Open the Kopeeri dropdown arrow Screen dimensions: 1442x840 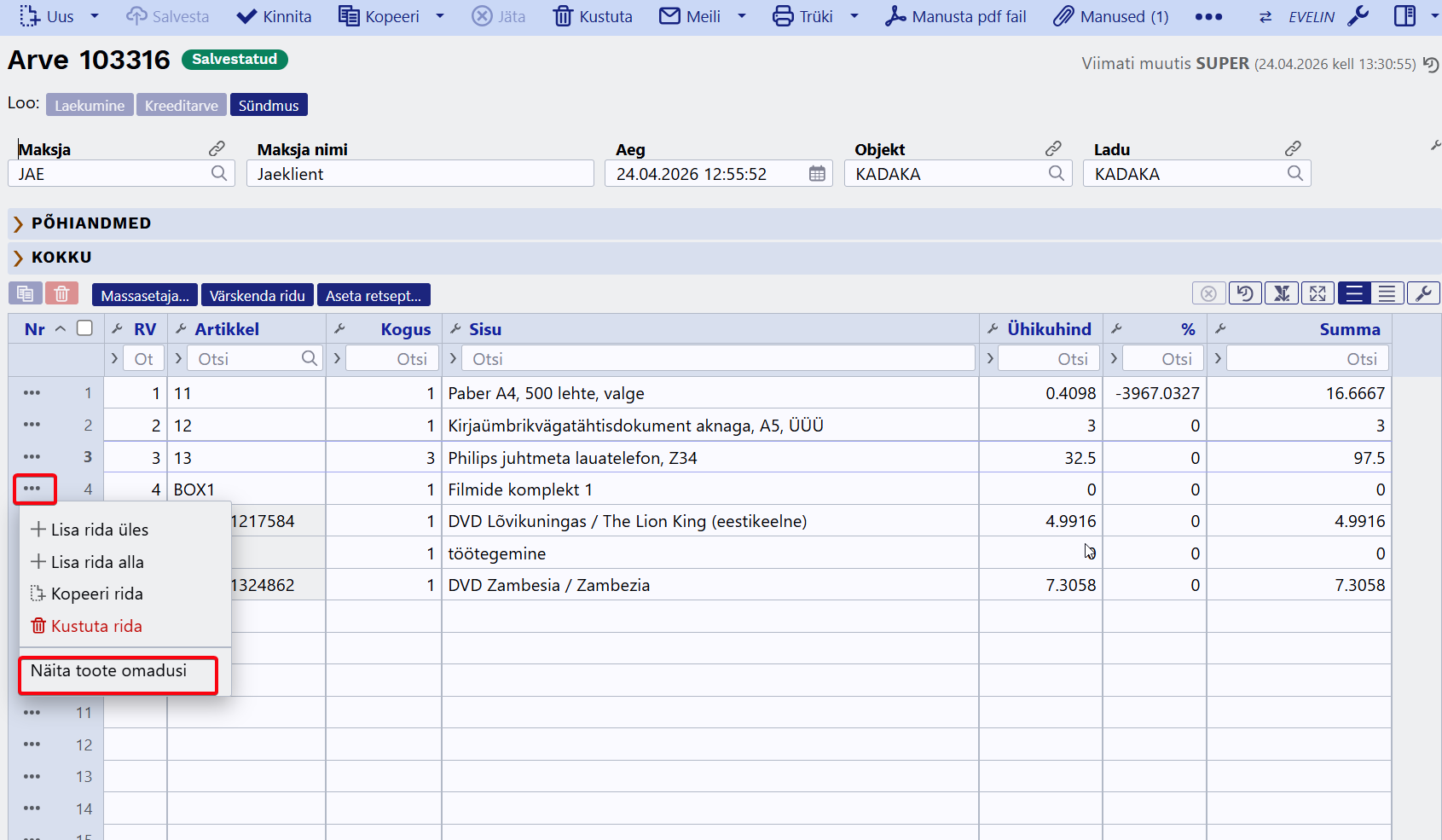[440, 16]
